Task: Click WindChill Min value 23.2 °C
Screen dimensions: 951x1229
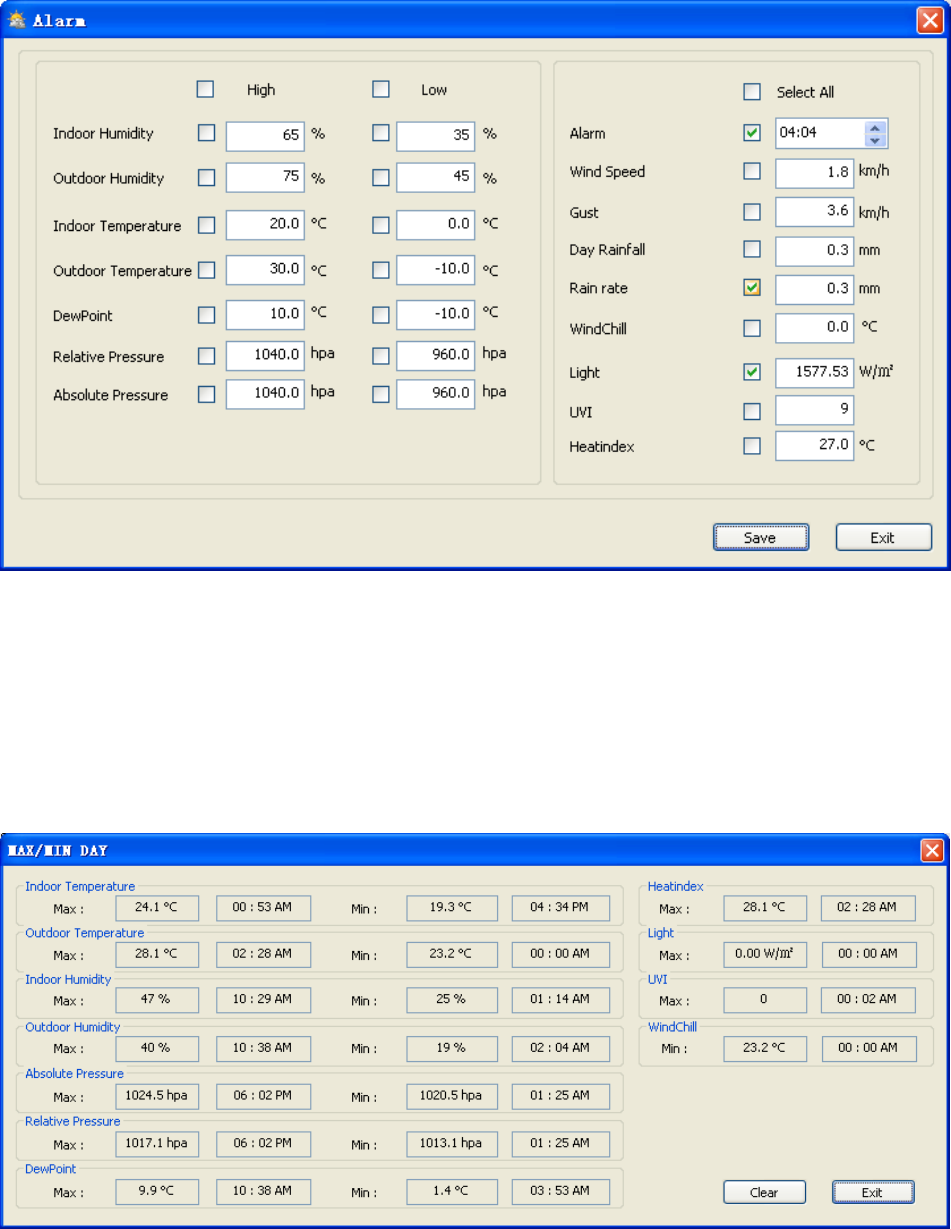Action: tap(764, 1048)
